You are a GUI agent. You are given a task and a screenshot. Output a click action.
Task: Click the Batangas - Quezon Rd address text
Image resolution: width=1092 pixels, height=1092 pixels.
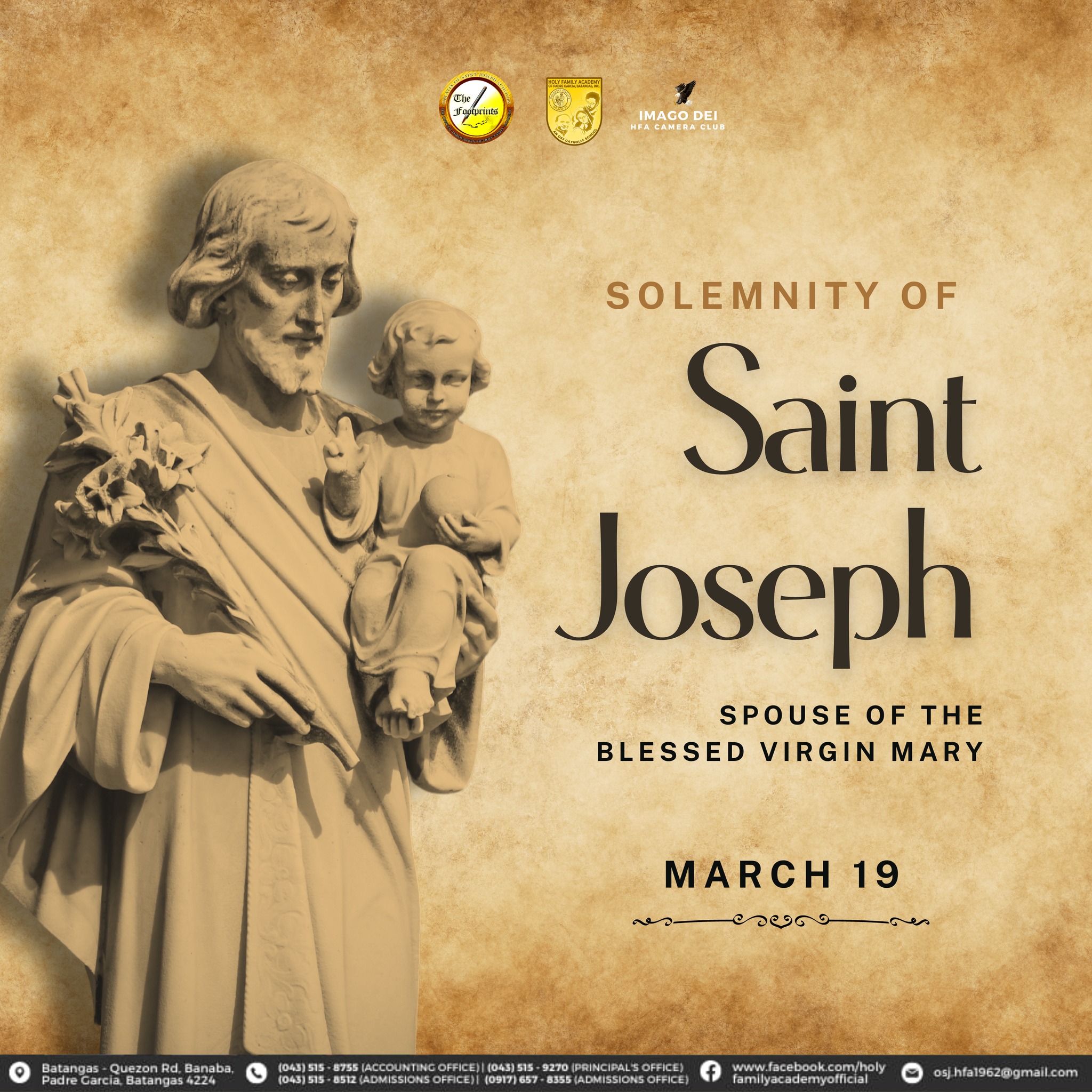point(138,1073)
